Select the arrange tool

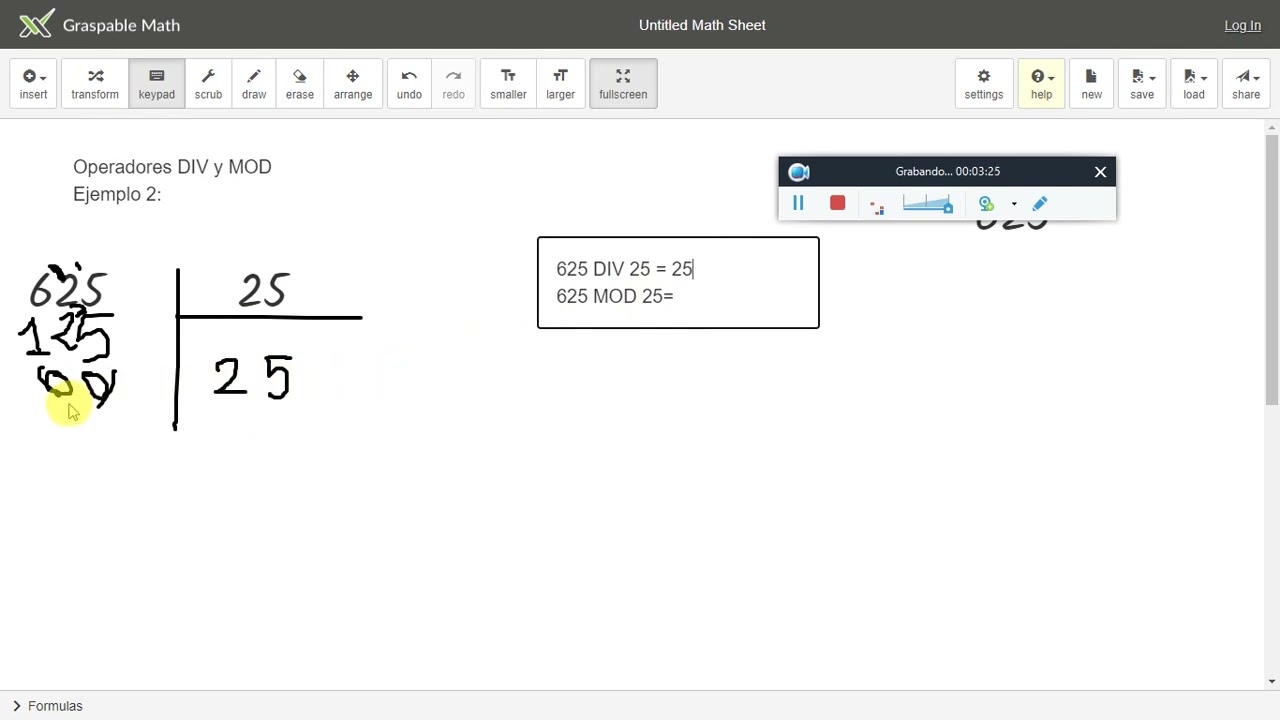353,84
